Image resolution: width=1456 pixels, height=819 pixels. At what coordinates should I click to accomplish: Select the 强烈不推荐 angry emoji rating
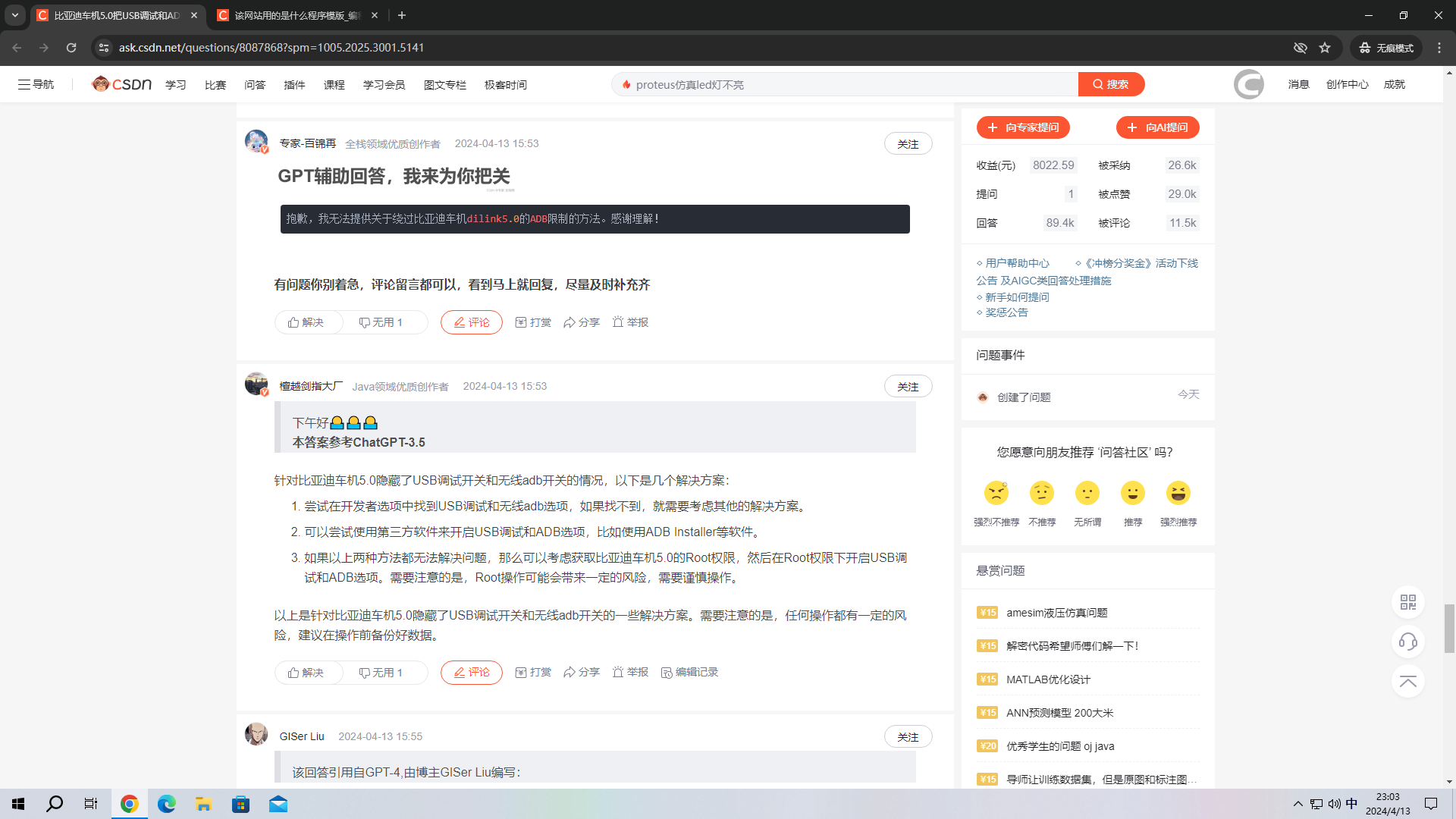996,493
